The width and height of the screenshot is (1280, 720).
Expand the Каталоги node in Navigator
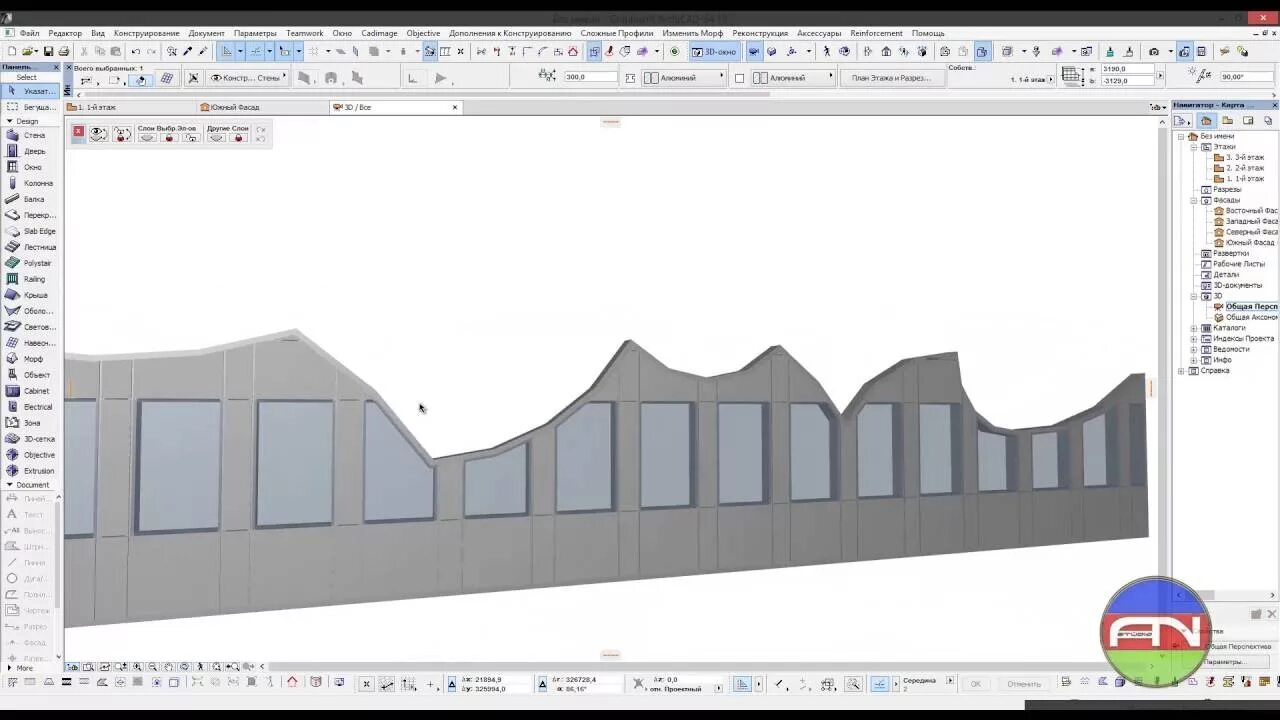pos(1193,328)
